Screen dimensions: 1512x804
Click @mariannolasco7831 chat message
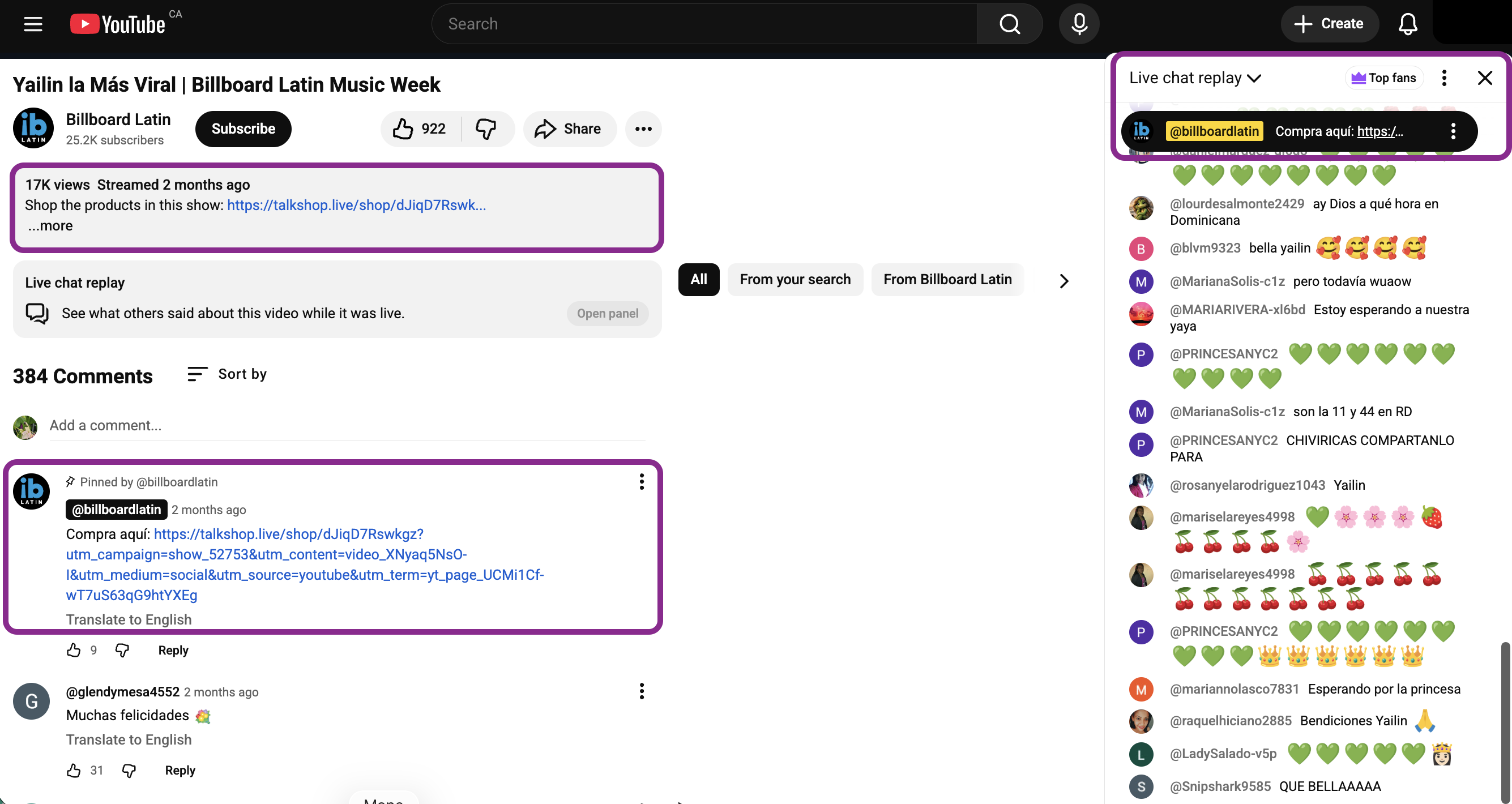click(1384, 689)
